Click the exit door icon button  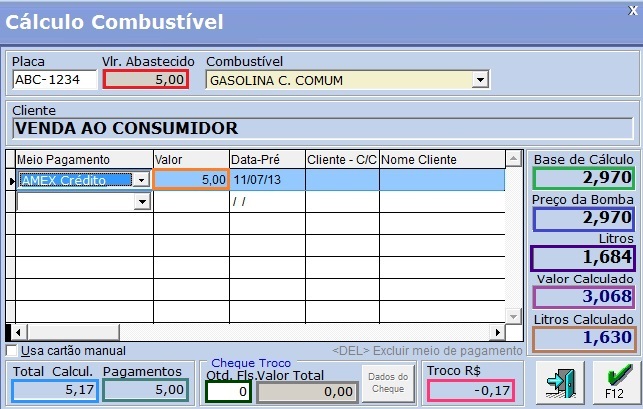[560, 382]
